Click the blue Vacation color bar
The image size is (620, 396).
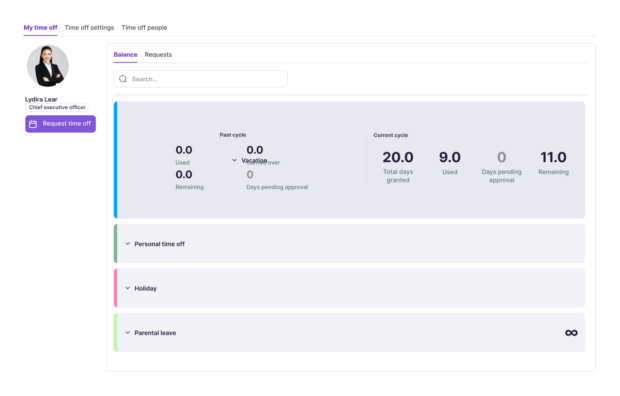(115, 160)
